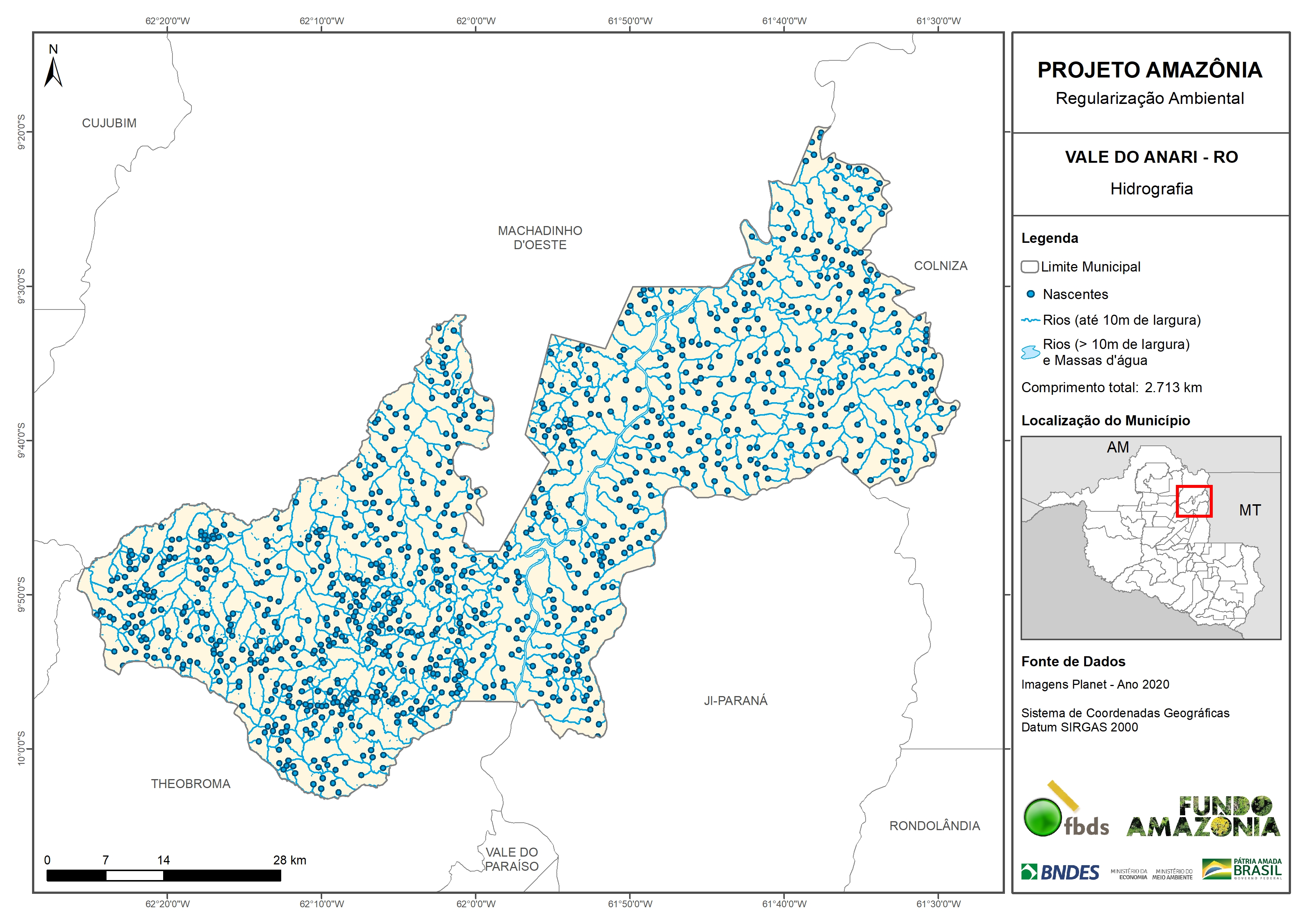Click the COLNIZA map label

coord(940,266)
